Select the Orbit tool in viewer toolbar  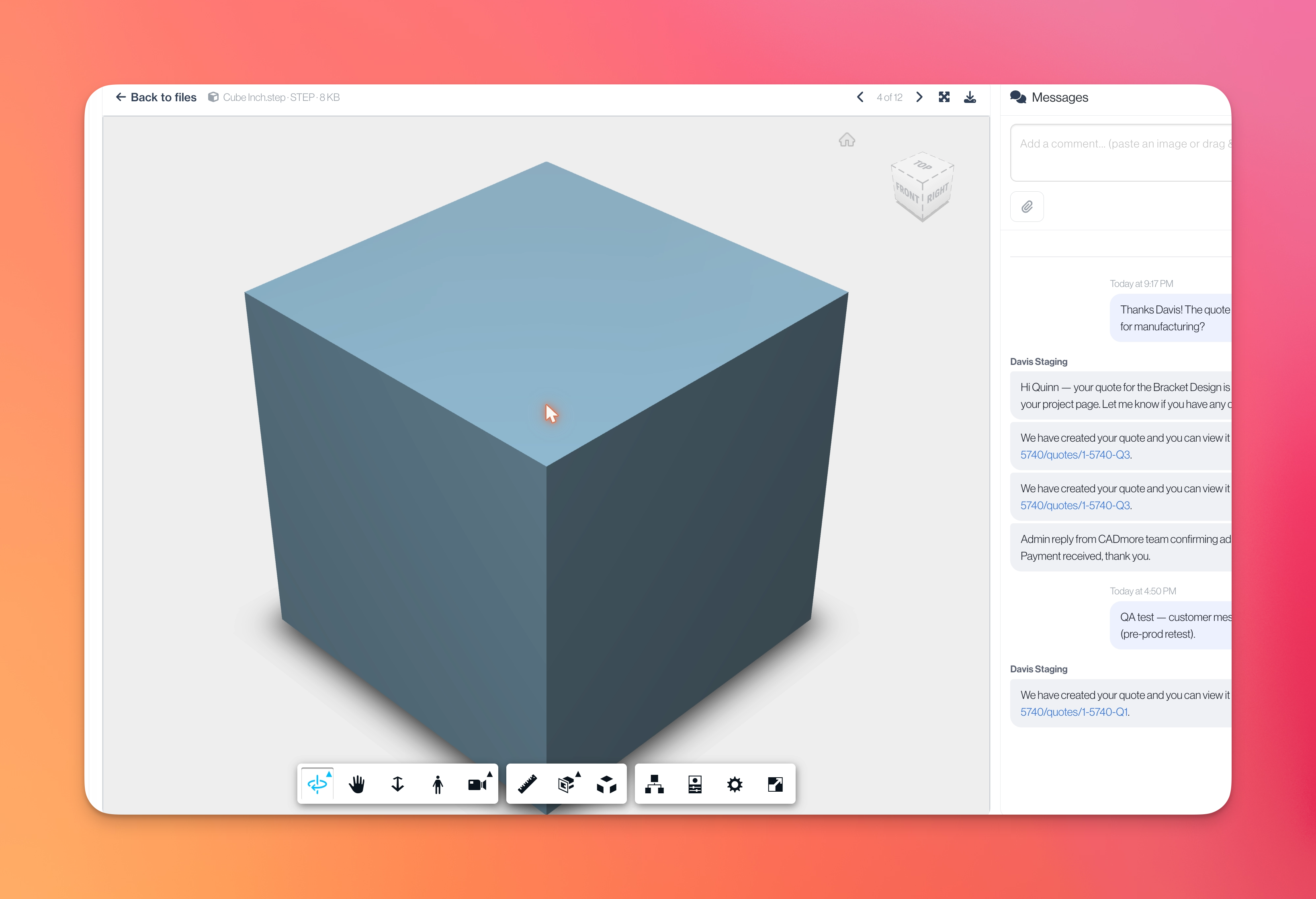(x=318, y=784)
